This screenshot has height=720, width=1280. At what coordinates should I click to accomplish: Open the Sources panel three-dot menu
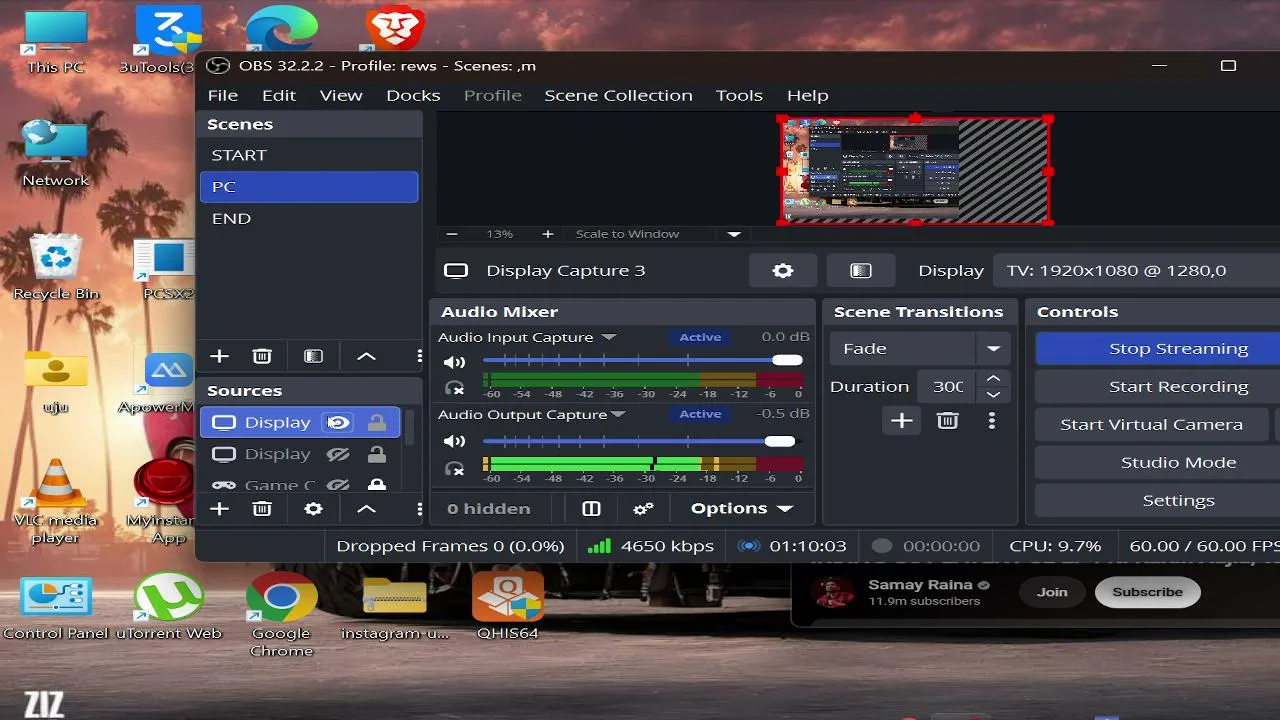(x=419, y=509)
